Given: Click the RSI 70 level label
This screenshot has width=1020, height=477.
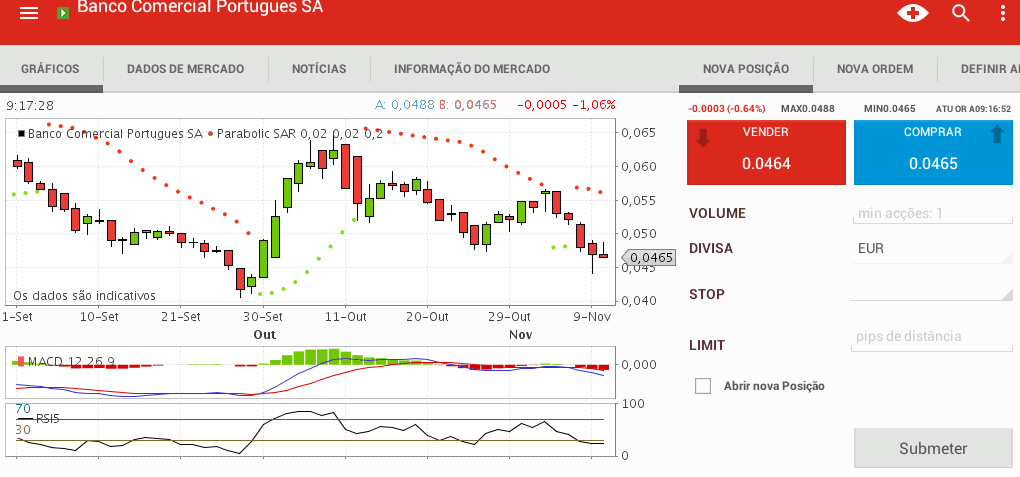Looking at the screenshot, I should (x=23, y=409).
